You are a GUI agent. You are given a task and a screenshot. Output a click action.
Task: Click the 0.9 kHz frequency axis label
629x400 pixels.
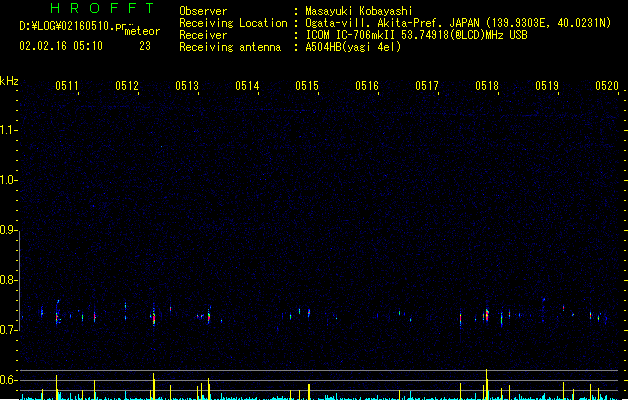8,230
